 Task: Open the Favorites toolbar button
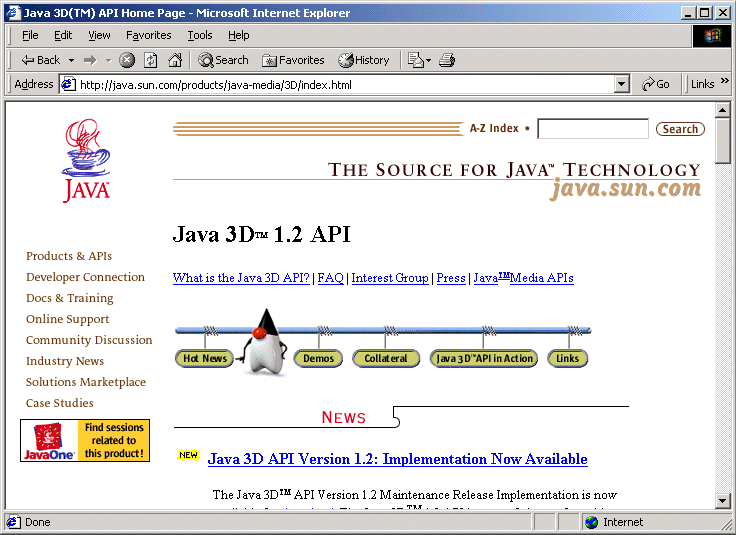293,60
